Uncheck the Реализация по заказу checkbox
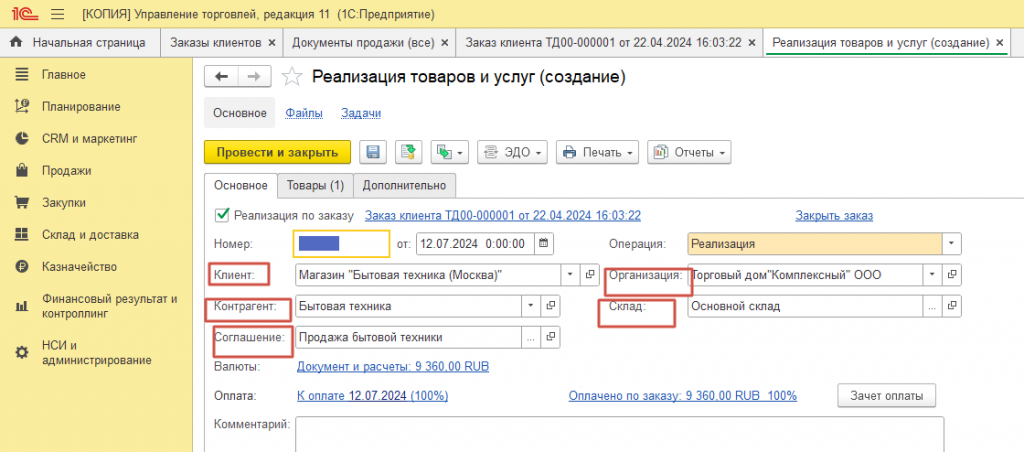 click(x=221, y=214)
